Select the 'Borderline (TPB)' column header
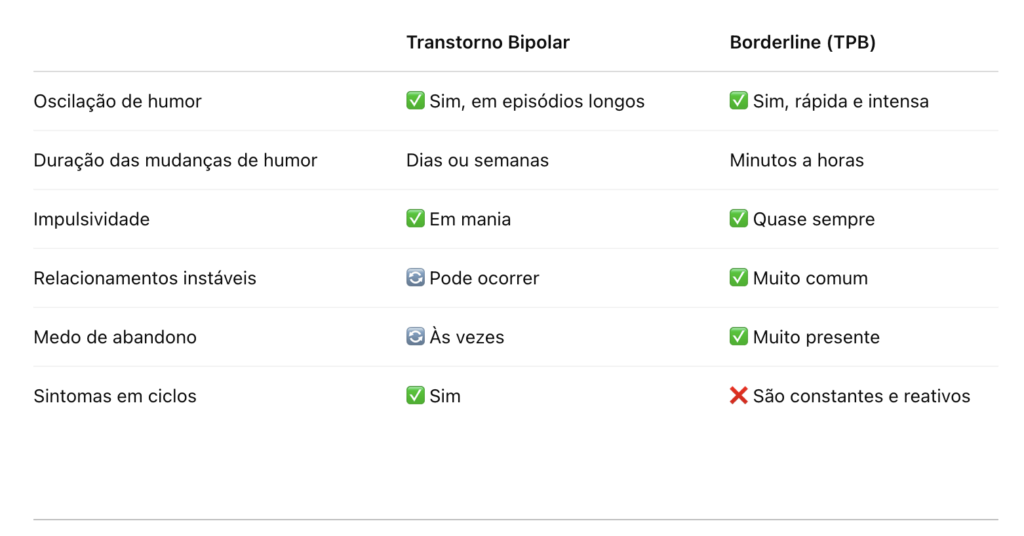The height and width of the screenshot is (536, 1024). (803, 42)
